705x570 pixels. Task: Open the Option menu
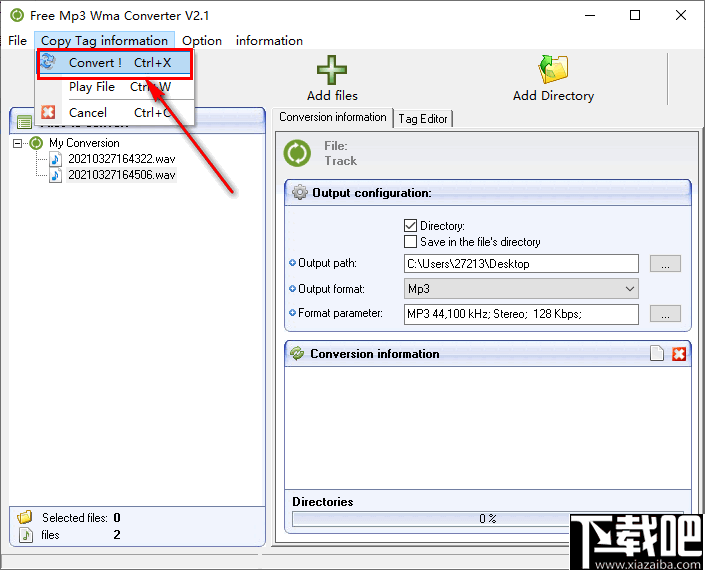[x=202, y=40]
